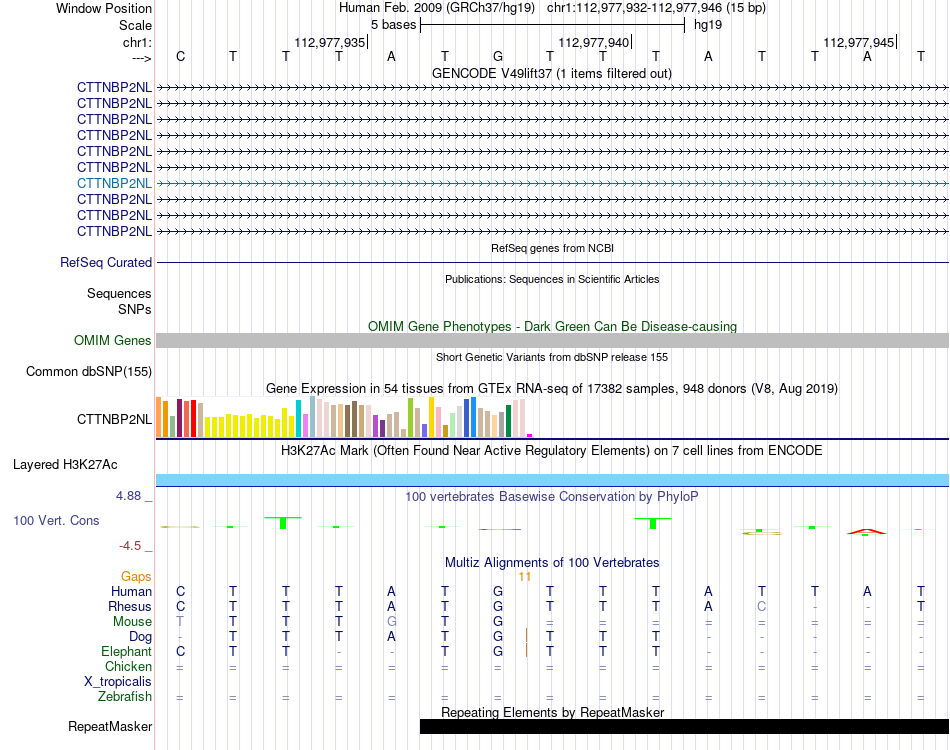The height and width of the screenshot is (750, 950).
Task: Click the Common dbSNP(155) track label
Action: [x=88, y=371]
